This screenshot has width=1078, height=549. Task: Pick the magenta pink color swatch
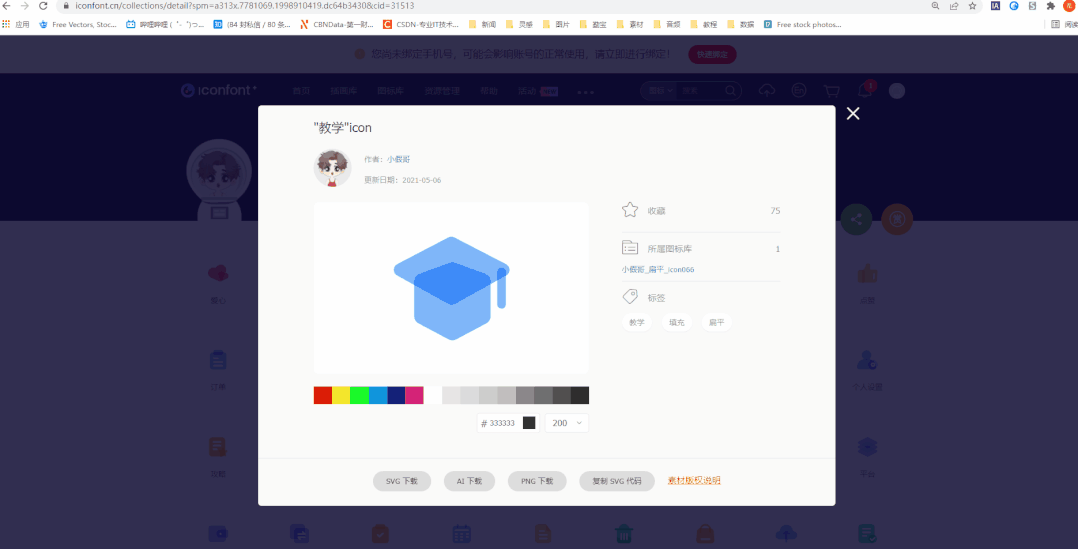coord(415,396)
